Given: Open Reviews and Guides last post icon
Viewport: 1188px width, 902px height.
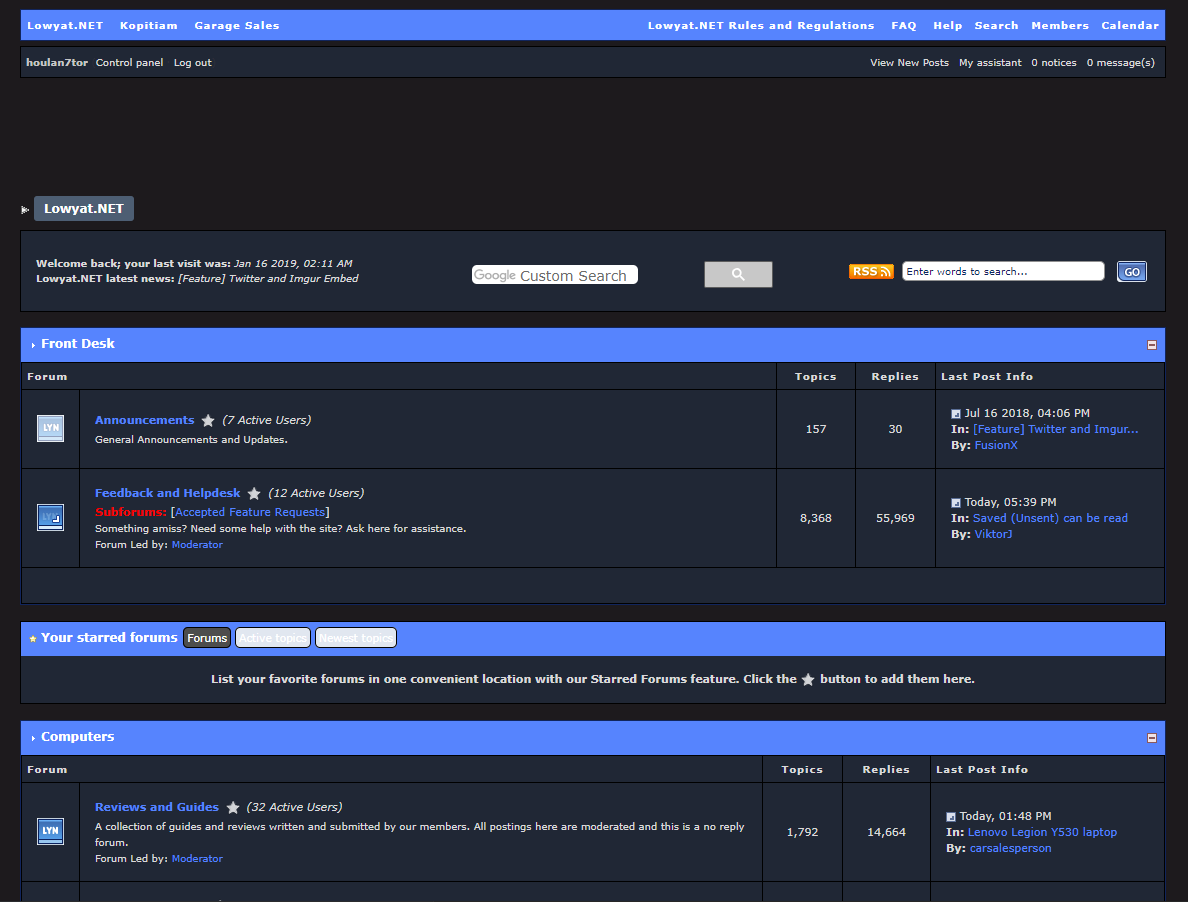Looking at the screenshot, I should tap(951, 816).
